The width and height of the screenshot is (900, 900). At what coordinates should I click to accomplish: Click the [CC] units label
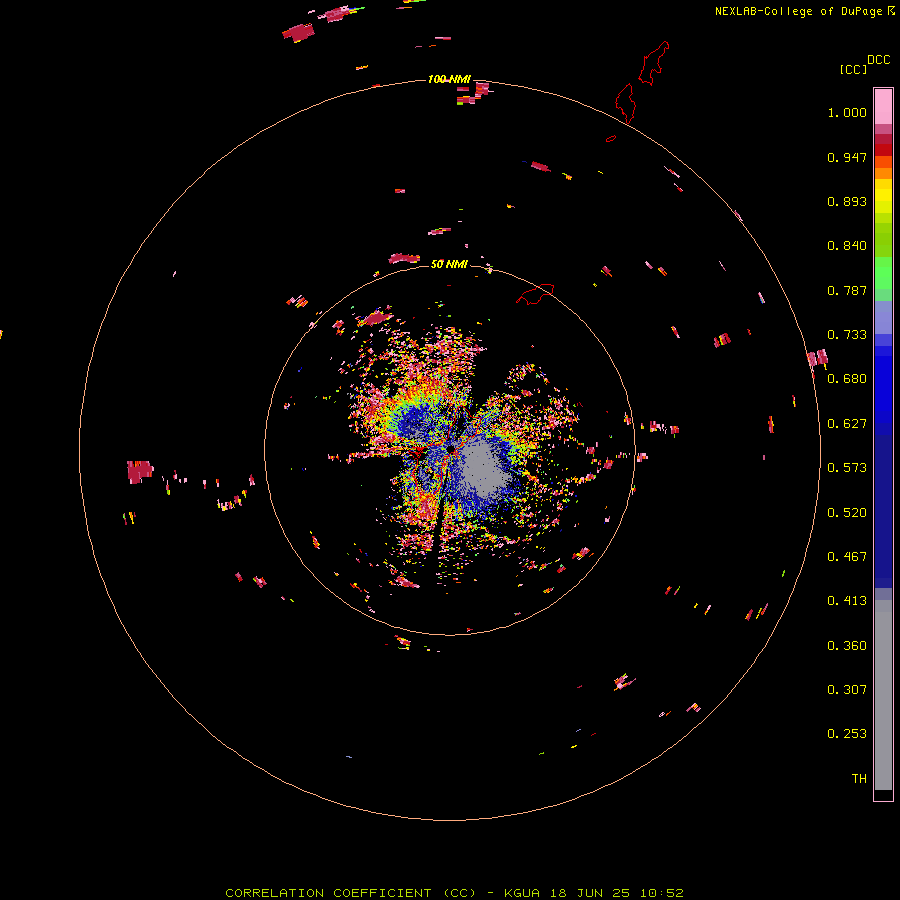(x=853, y=69)
